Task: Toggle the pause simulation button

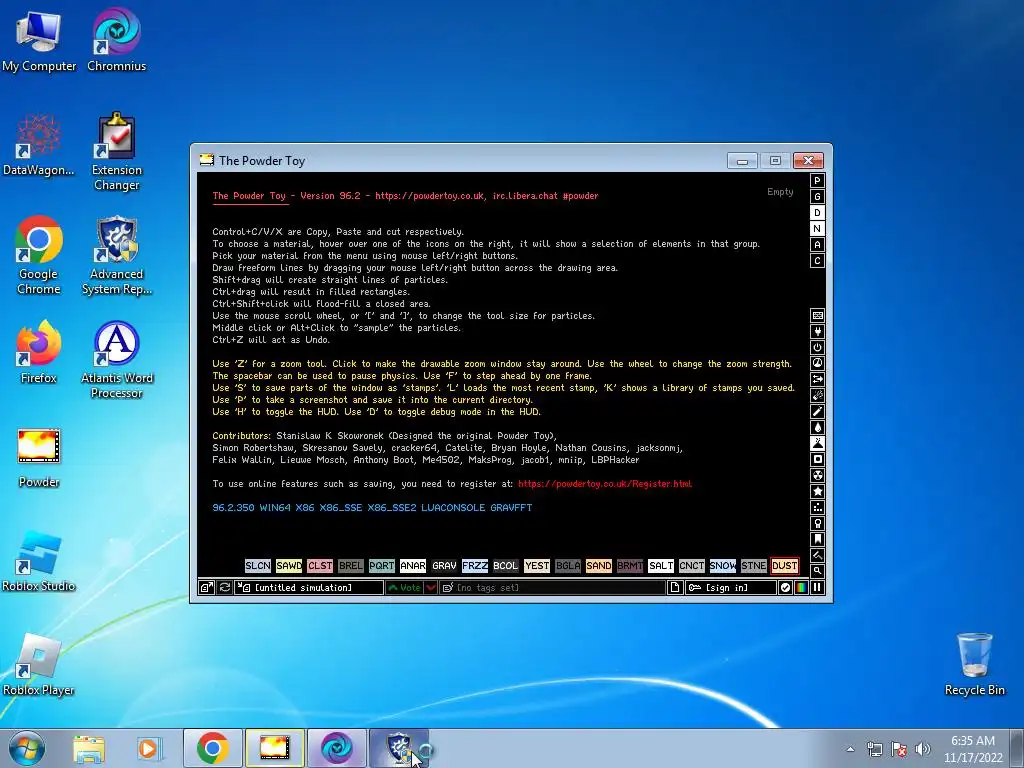Action: (817, 588)
